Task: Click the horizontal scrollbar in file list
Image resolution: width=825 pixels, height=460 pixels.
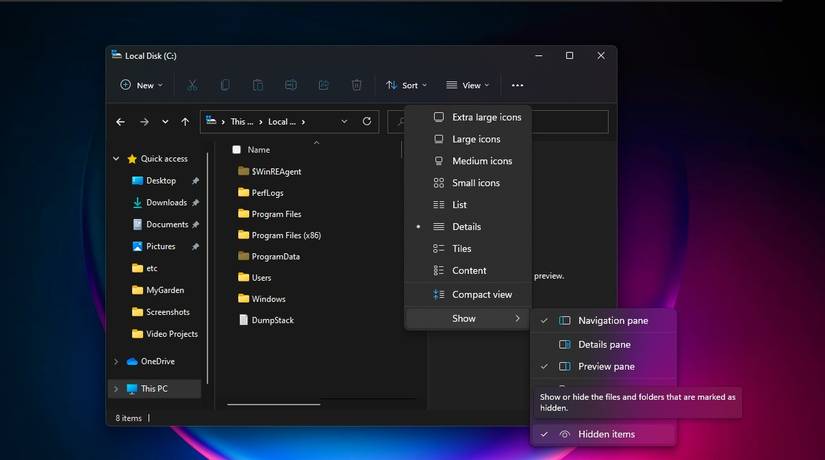Action: point(274,404)
